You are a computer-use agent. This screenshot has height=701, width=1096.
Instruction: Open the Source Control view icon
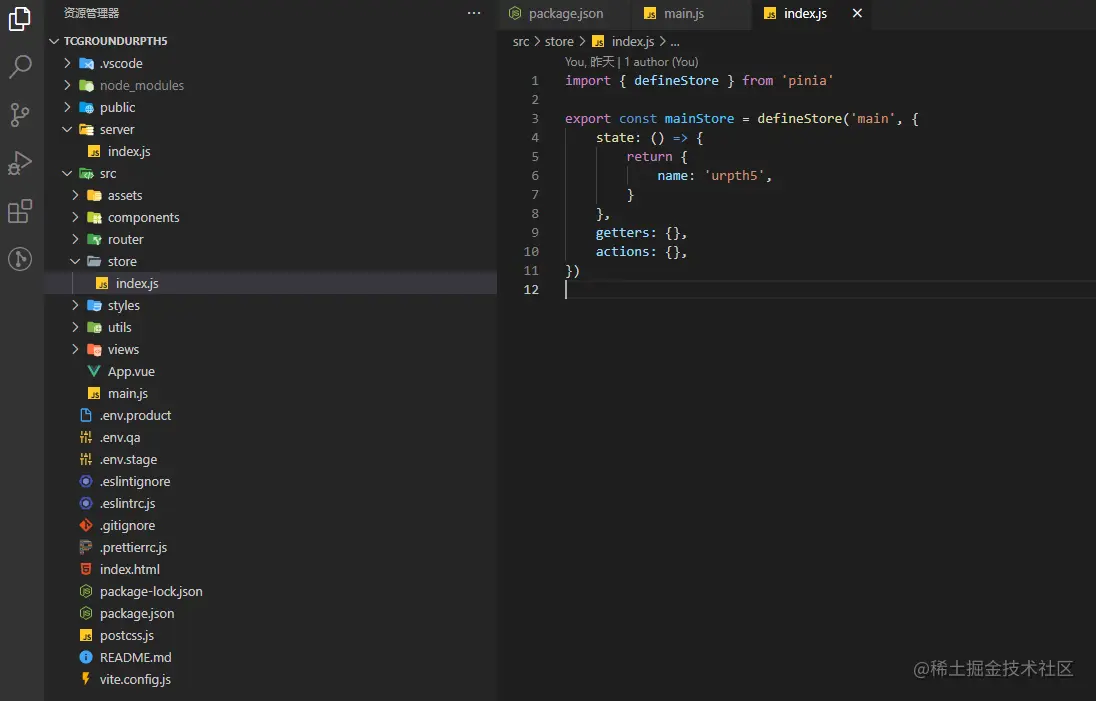[20, 115]
